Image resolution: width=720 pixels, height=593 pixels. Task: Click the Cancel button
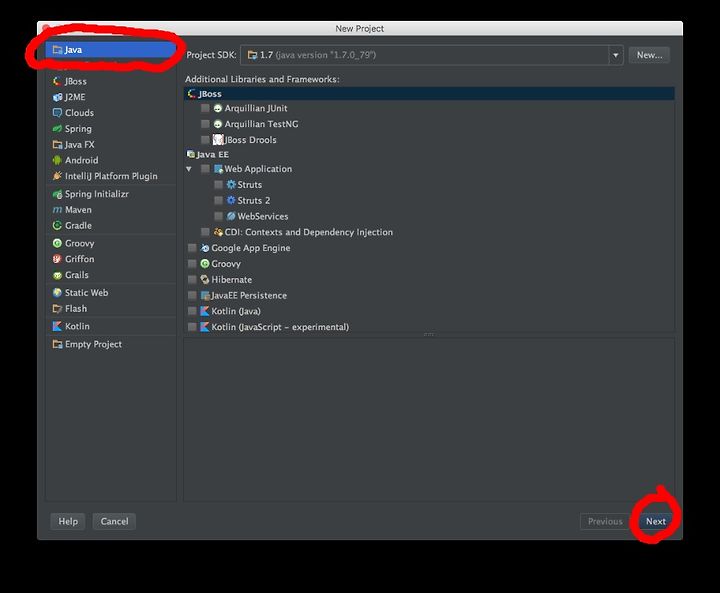point(114,521)
